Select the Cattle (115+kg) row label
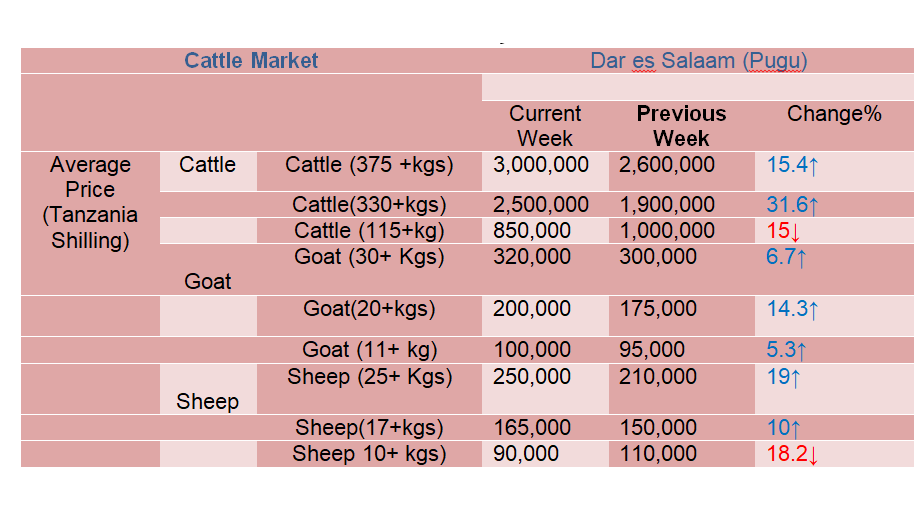The width and height of the screenshot is (923, 519). click(x=369, y=231)
